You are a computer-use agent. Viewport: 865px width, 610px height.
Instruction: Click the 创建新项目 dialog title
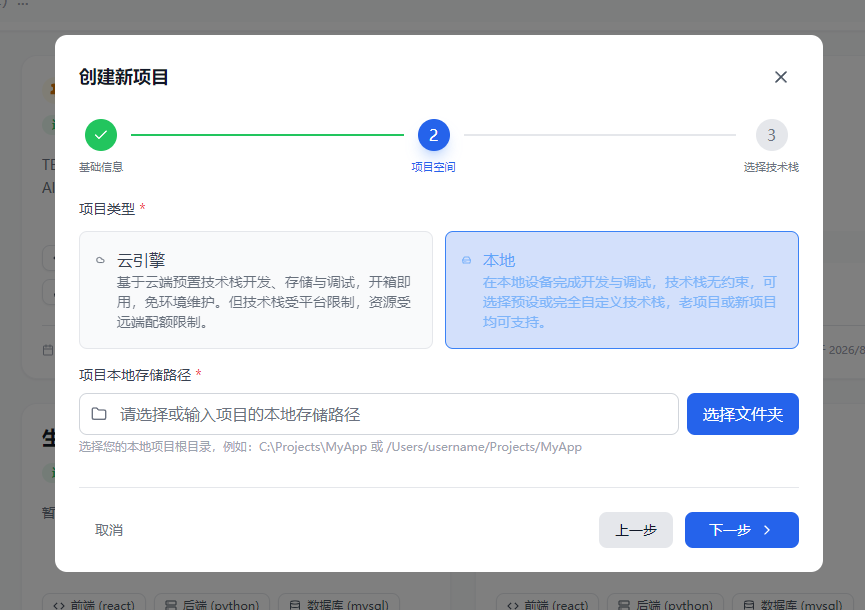point(124,77)
